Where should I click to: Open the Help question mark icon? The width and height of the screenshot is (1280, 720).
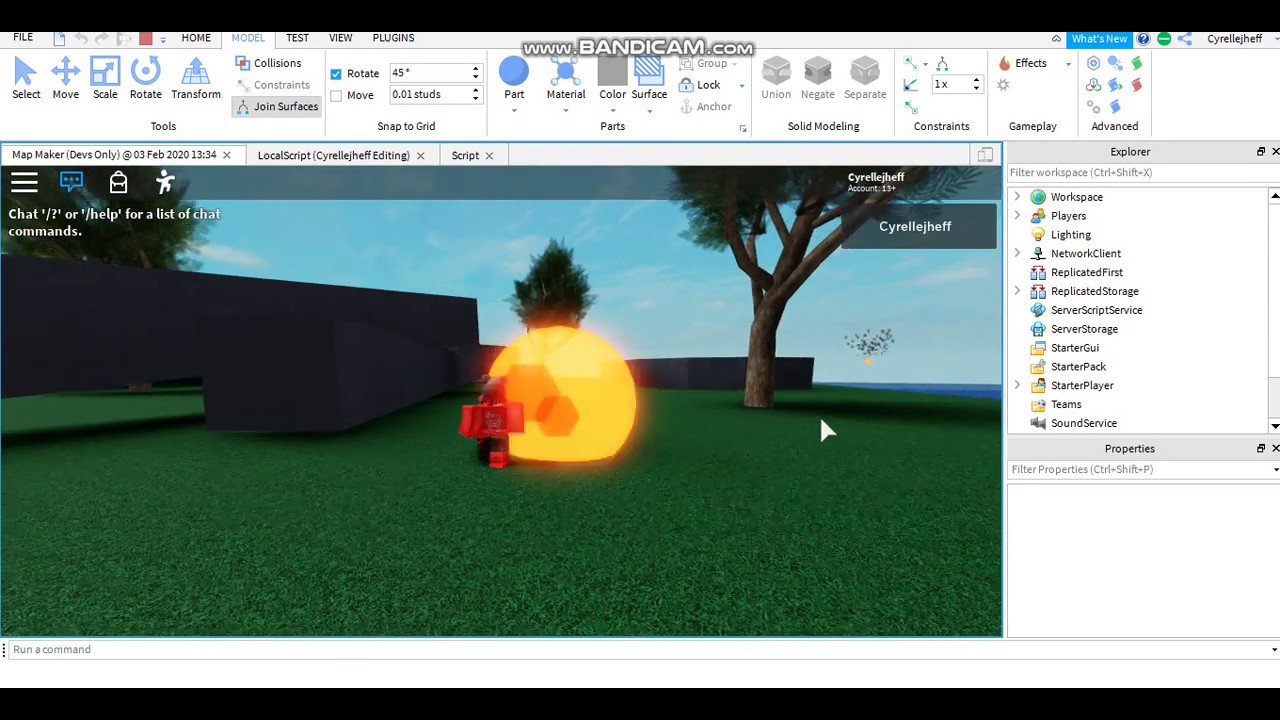pos(1143,39)
